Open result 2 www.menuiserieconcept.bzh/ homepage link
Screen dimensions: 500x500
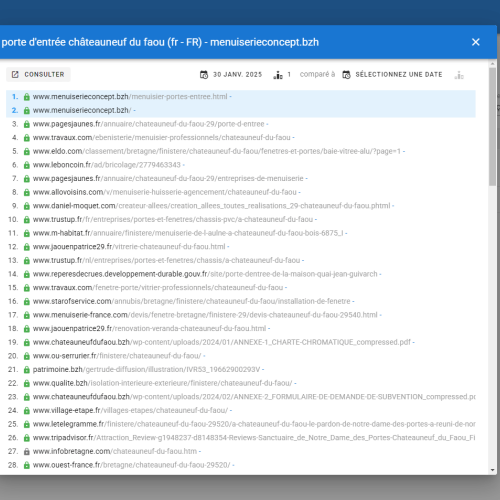click(x=82, y=110)
